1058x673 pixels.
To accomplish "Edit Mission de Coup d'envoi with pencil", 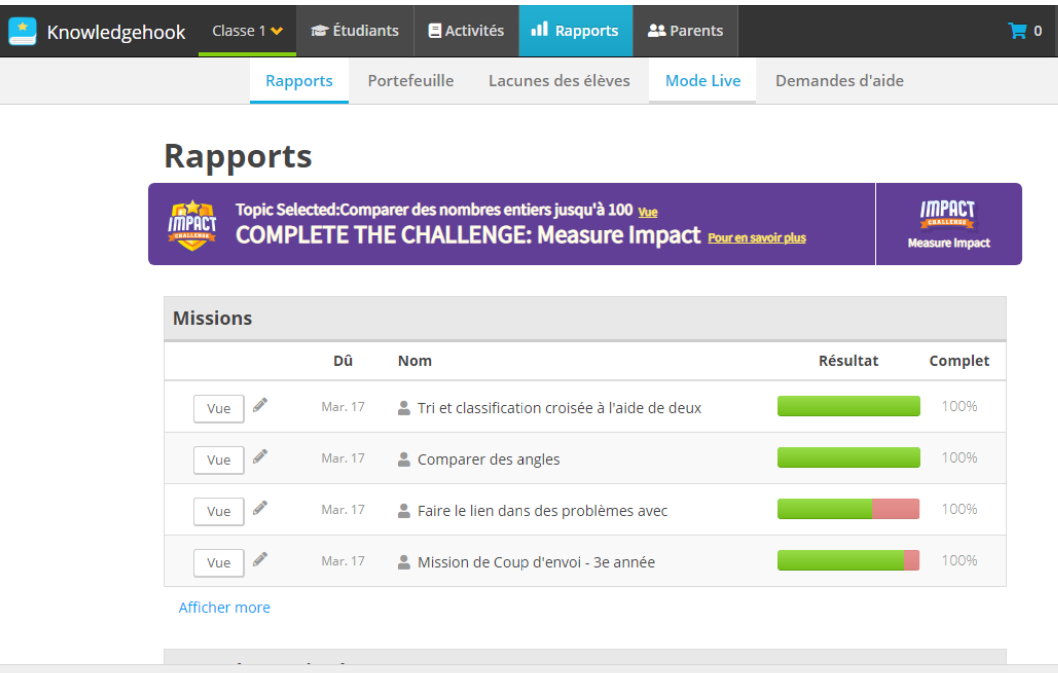I will [260, 560].
